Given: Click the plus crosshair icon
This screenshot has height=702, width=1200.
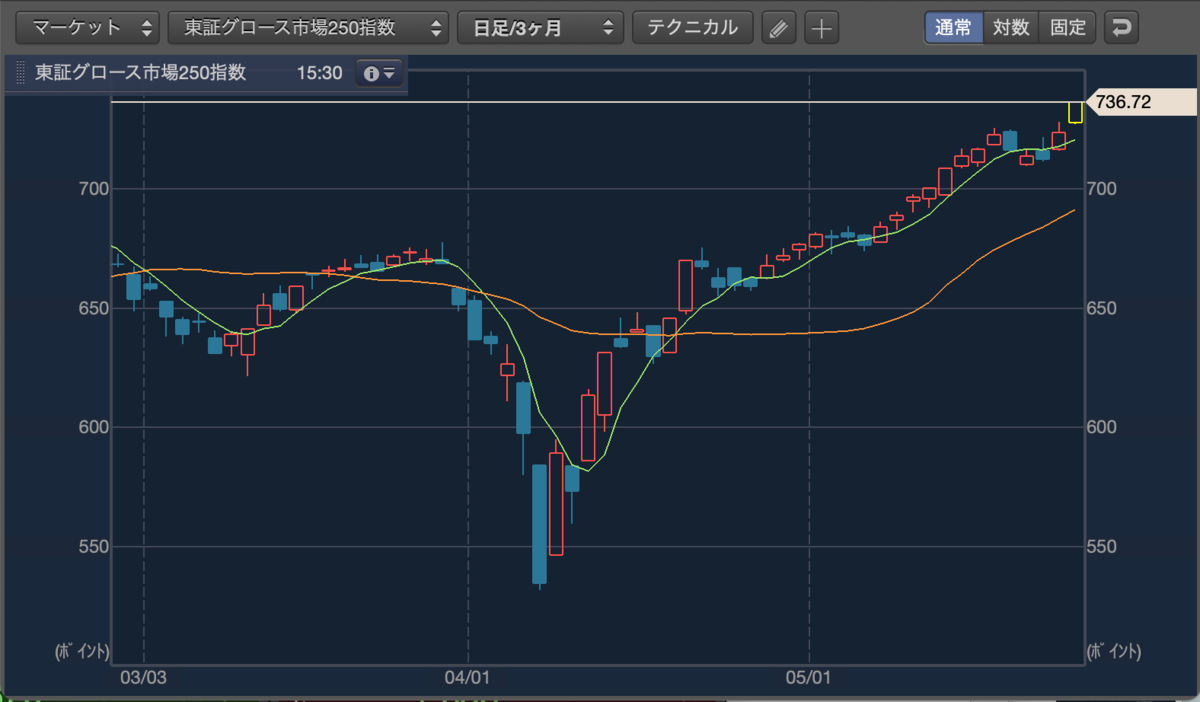Looking at the screenshot, I should point(821,28).
